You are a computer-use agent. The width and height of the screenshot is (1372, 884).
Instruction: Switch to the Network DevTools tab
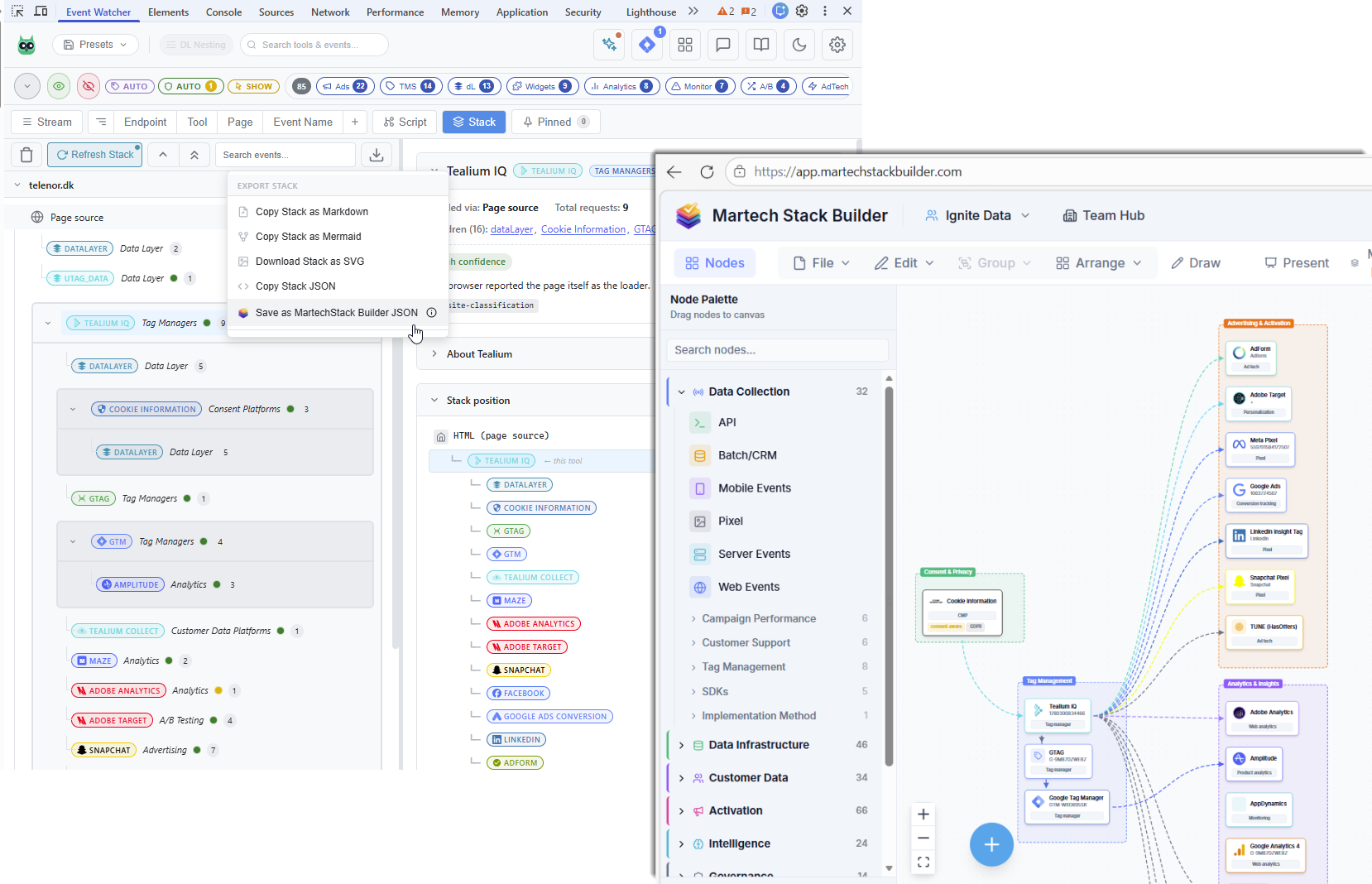[x=330, y=12]
